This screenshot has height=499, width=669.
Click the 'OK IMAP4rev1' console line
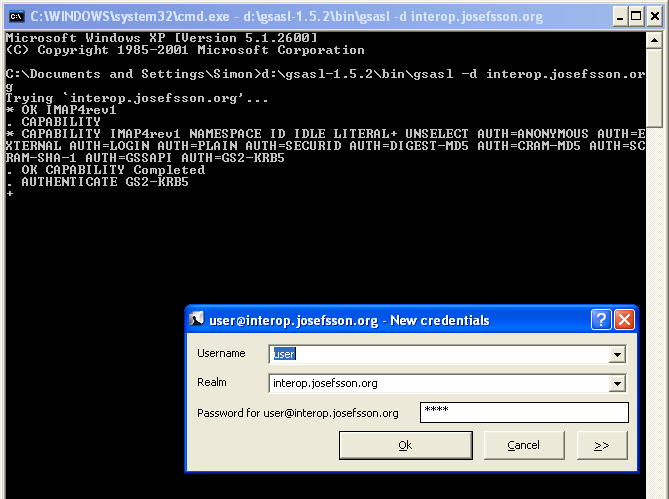61,110
